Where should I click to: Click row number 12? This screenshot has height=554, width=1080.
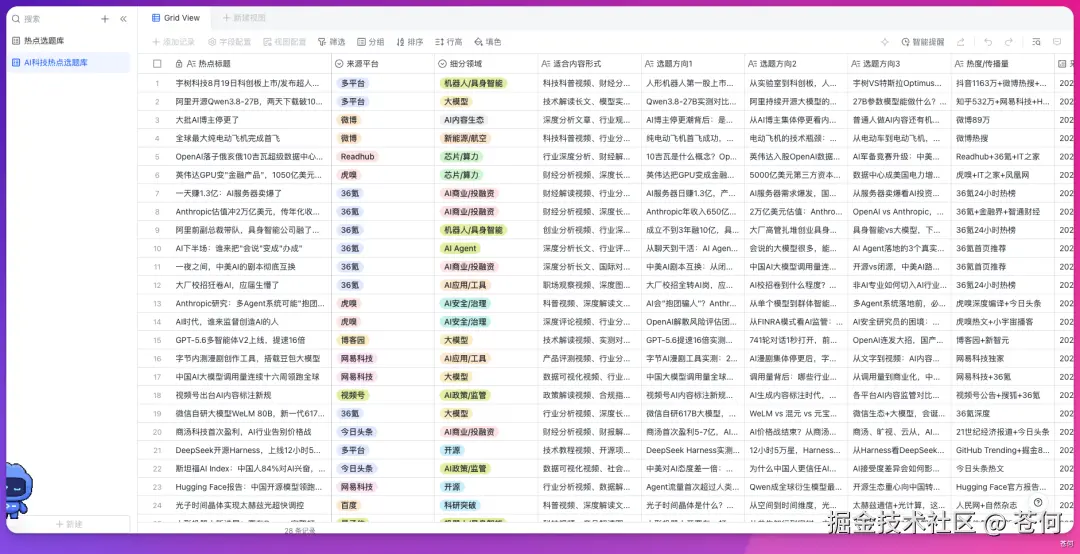click(x=157, y=285)
